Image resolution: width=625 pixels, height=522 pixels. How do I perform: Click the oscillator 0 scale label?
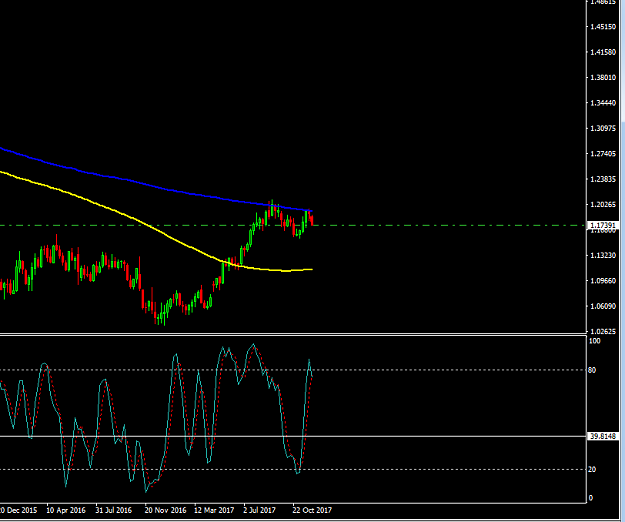[x=591, y=498]
